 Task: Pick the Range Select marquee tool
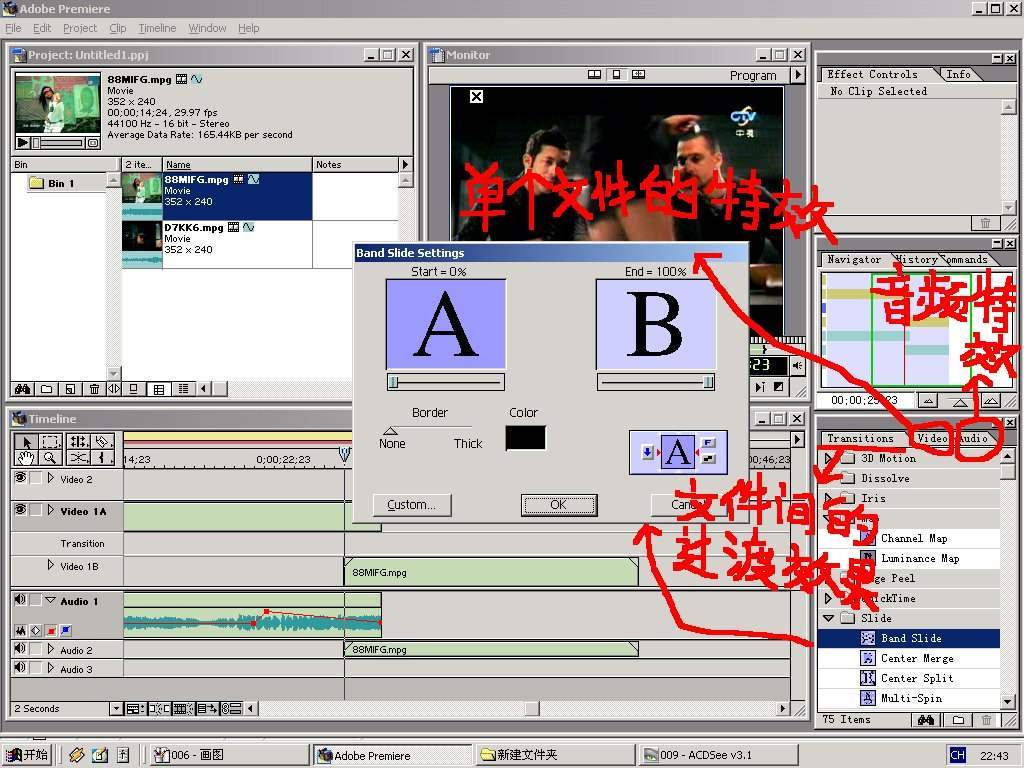(x=51, y=441)
